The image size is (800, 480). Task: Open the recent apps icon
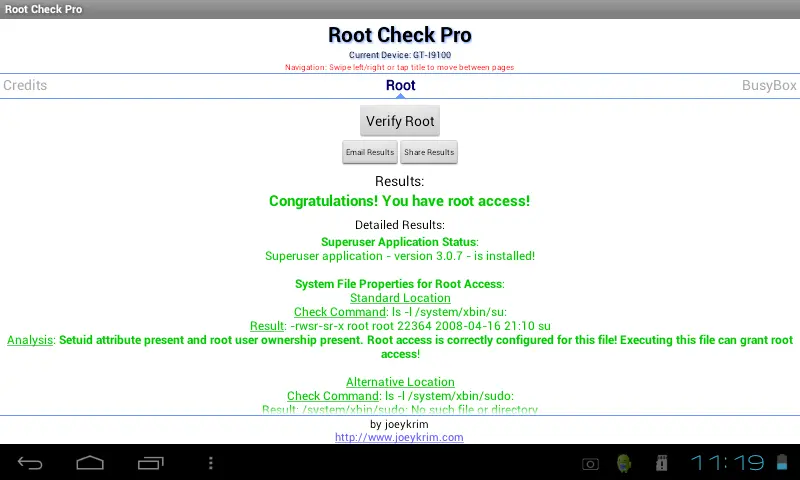point(151,463)
